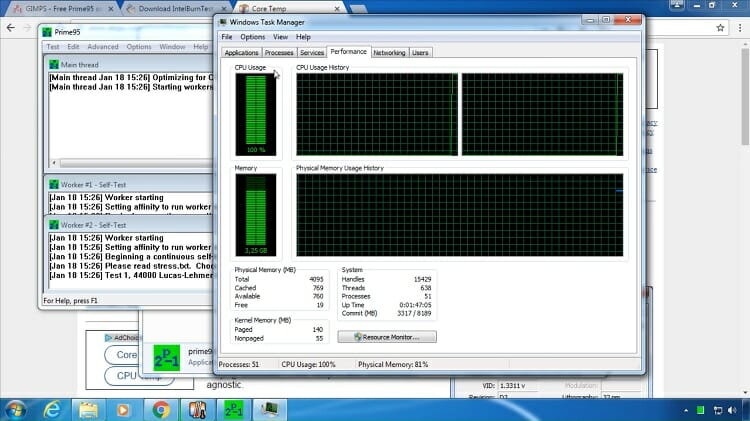Click the Worker #1 Self-Test window icon
750x421 pixels.
(x=54, y=185)
